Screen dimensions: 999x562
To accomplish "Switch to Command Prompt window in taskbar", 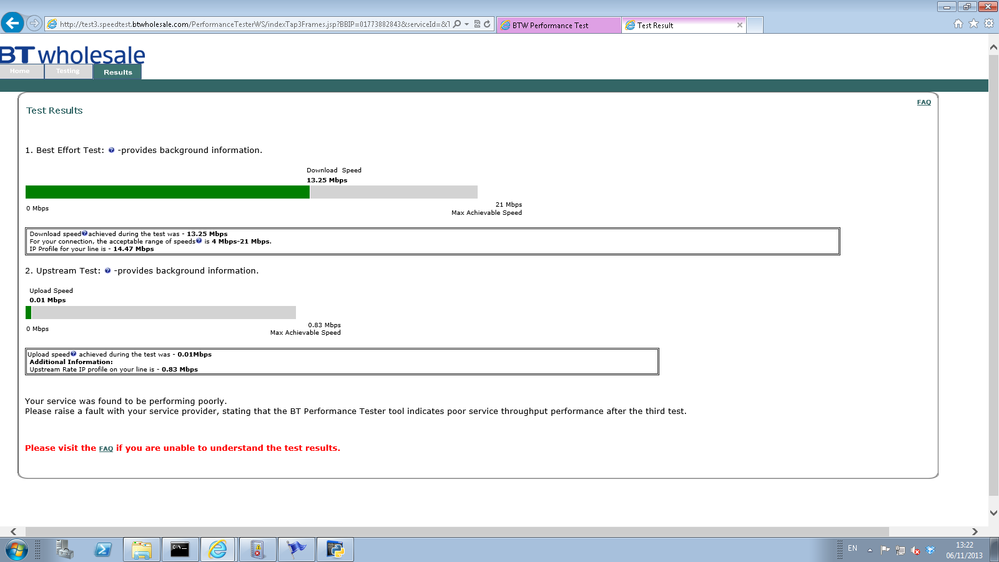I will tap(180, 549).
